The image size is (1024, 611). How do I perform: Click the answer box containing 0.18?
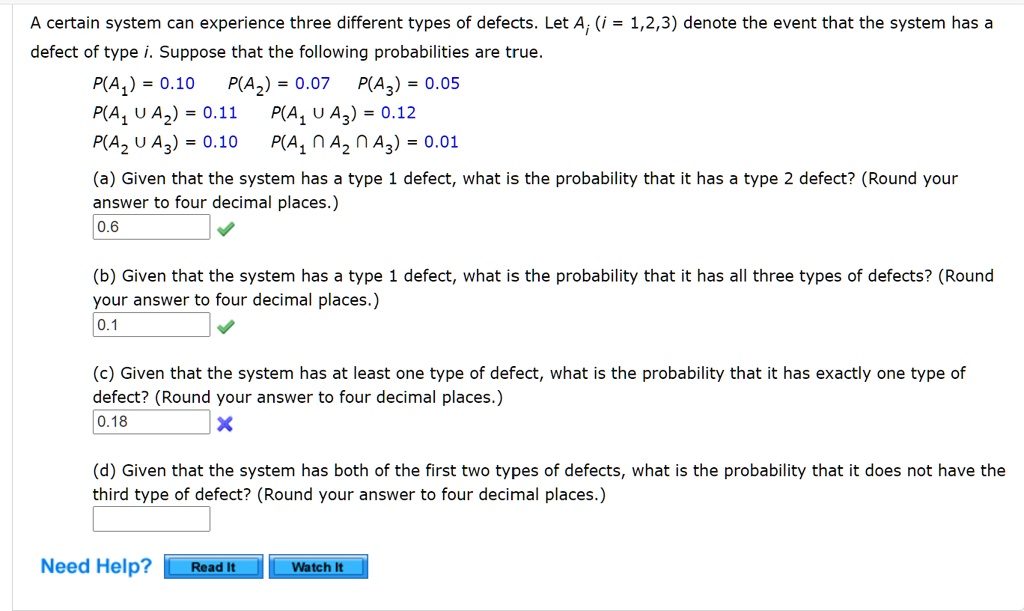coord(151,421)
